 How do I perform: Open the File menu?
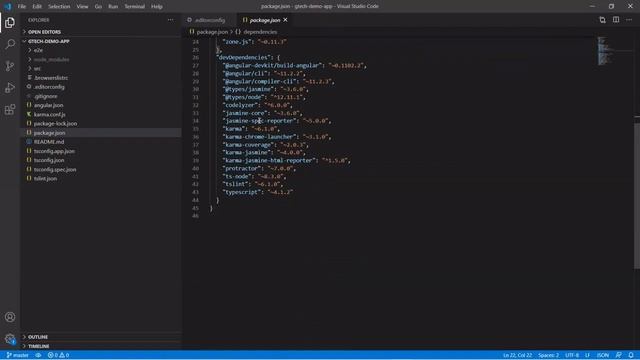click(x=22, y=7)
